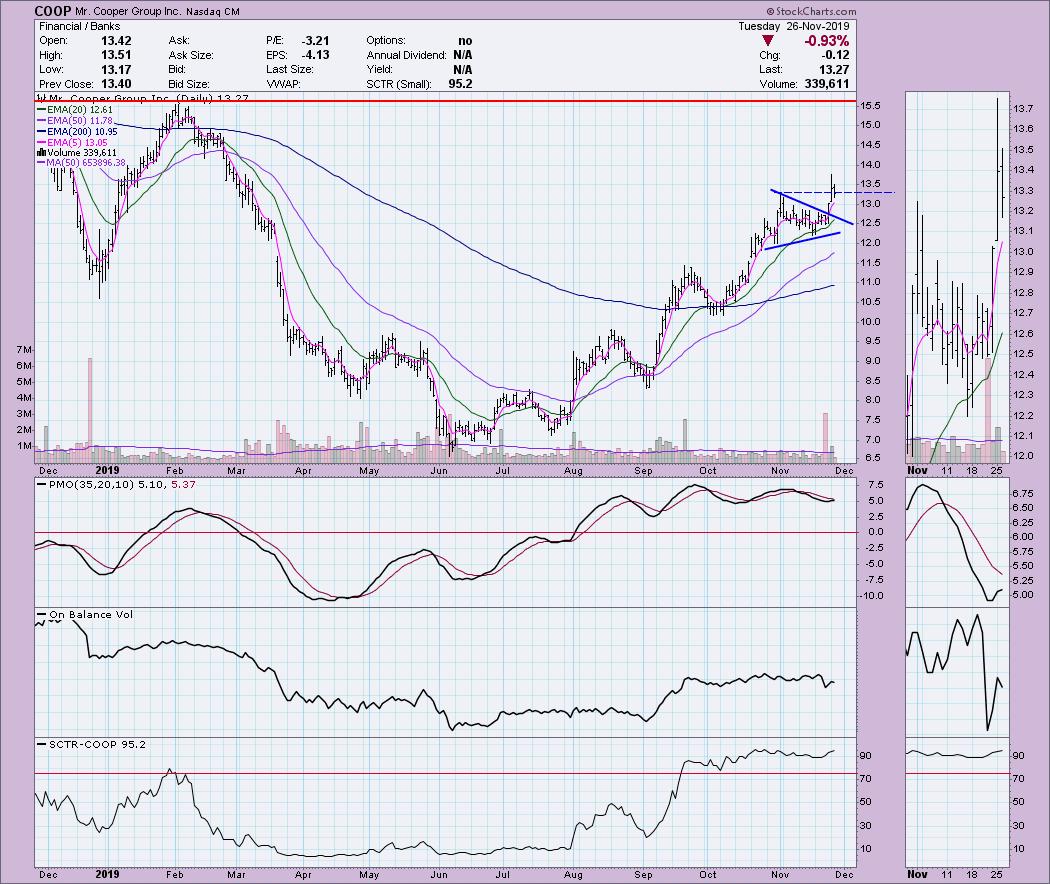
Task: Click the red horizontal resistance line at top
Action: point(445,100)
